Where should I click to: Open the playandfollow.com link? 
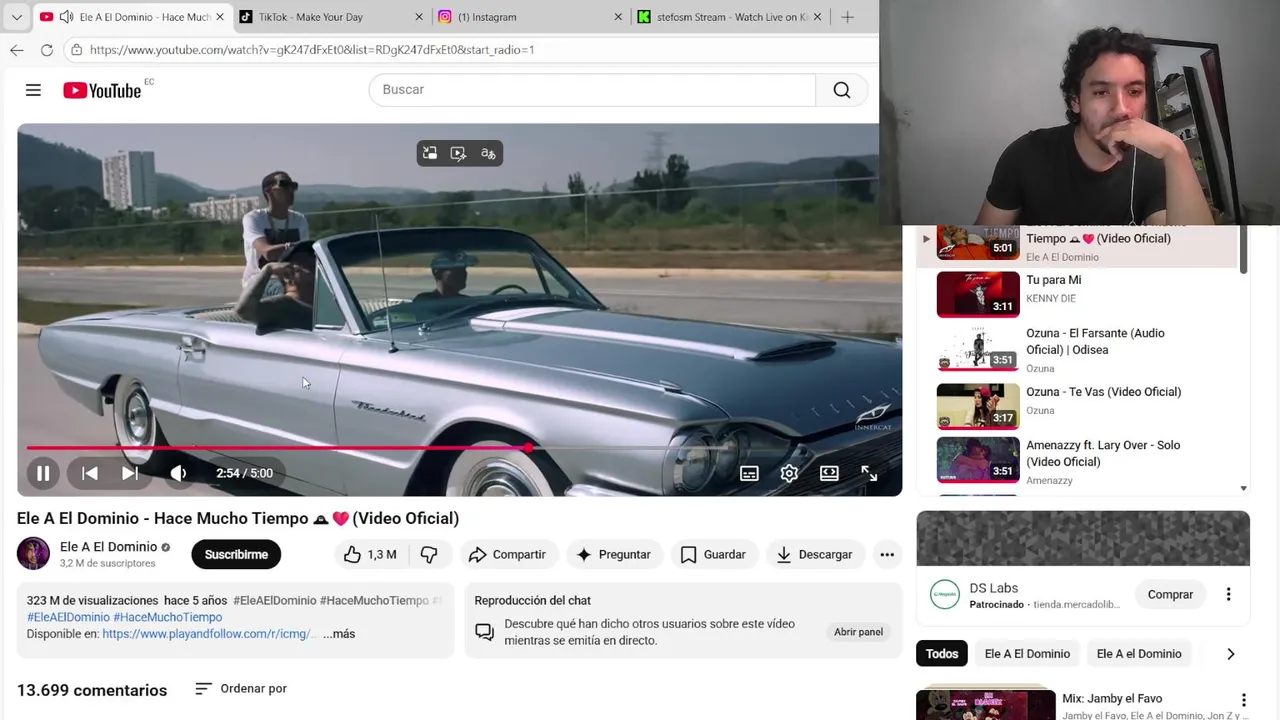coord(209,634)
